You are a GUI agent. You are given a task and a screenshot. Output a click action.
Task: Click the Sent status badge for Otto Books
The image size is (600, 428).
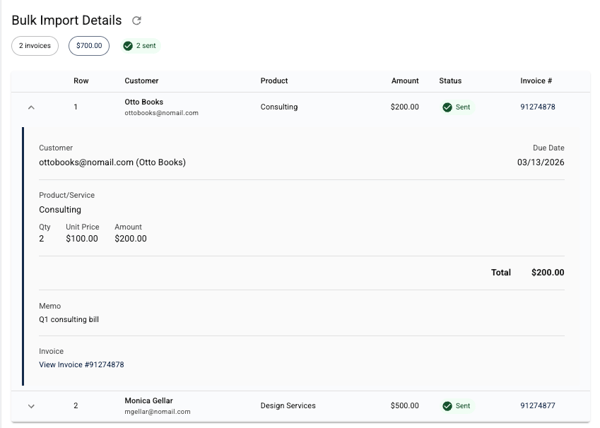pyautogui.click(x=457, y=107)
